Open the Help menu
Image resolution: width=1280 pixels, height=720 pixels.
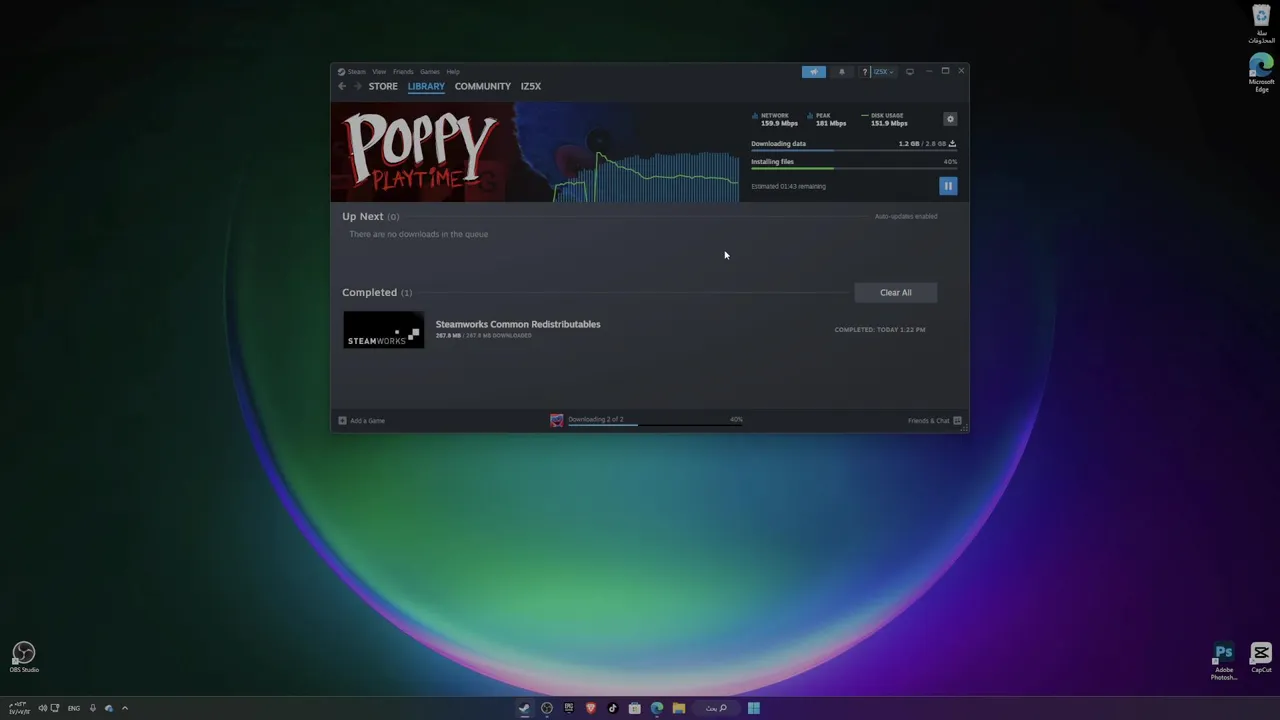point(453,72)
